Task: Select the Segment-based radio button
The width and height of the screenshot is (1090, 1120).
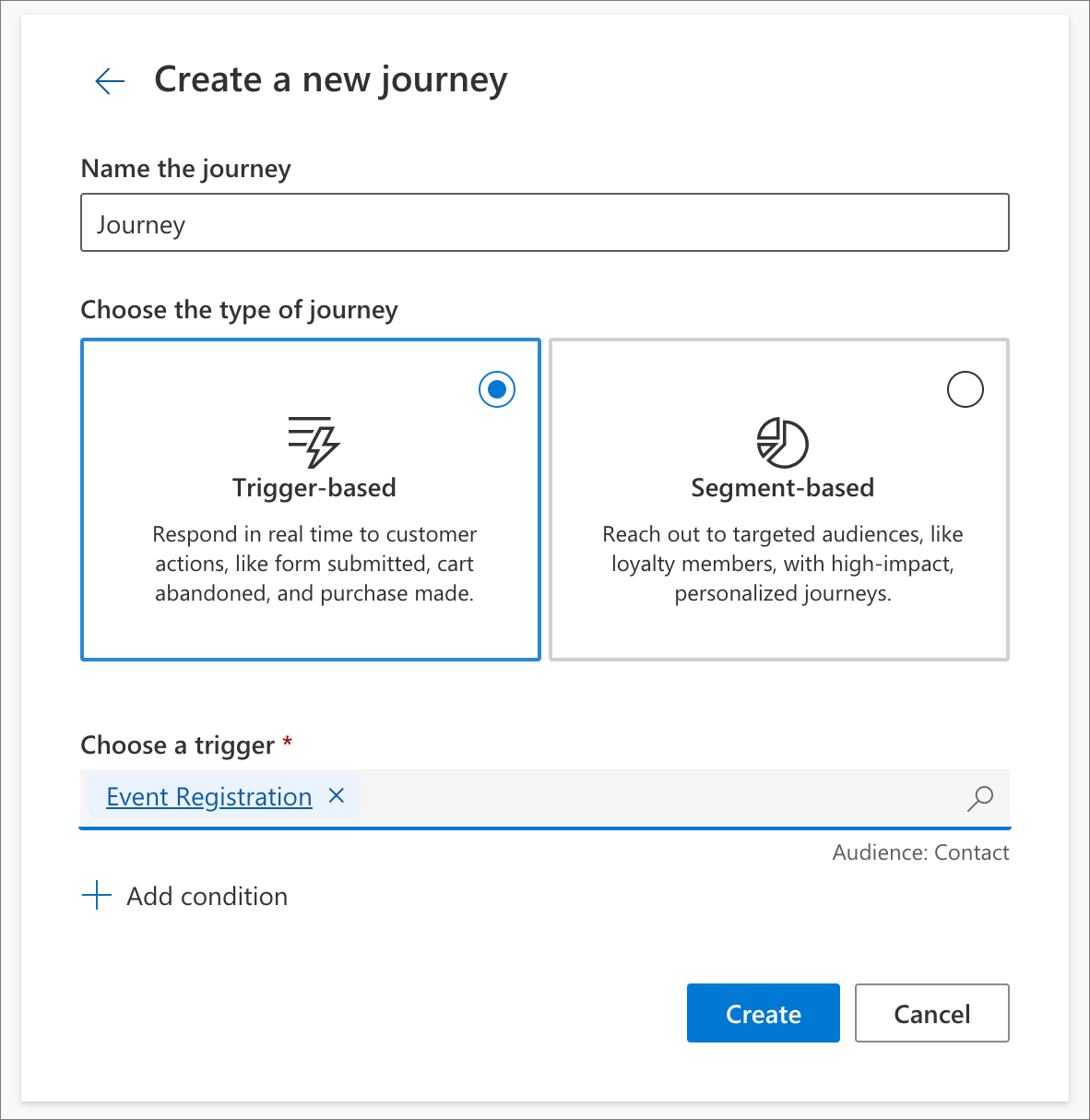Action: [965, 389]
